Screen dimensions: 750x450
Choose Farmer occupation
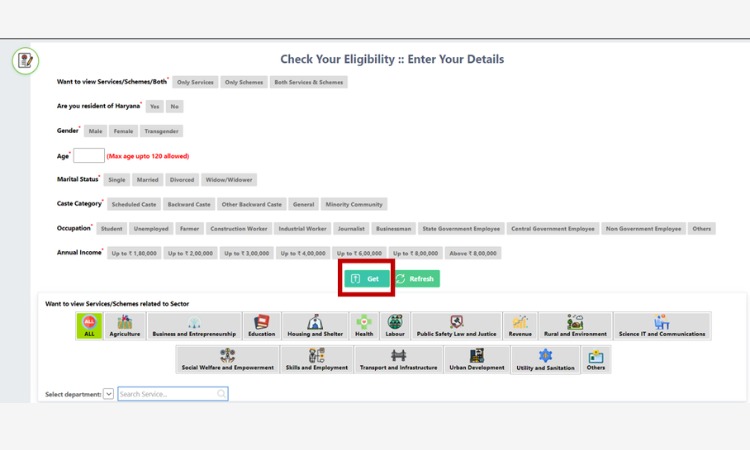pos(189,229)
